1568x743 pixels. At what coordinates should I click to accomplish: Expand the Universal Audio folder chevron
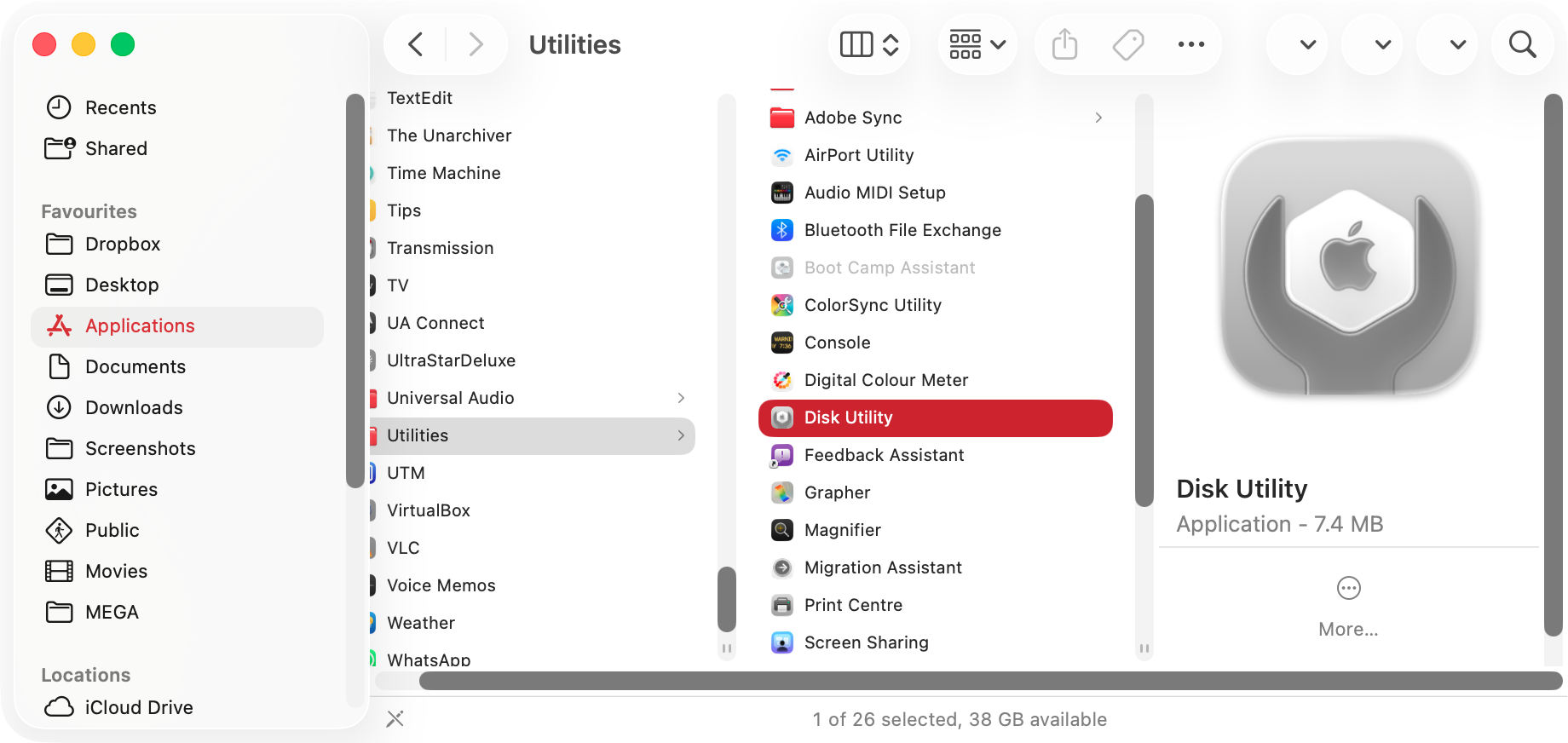[681, 398]
